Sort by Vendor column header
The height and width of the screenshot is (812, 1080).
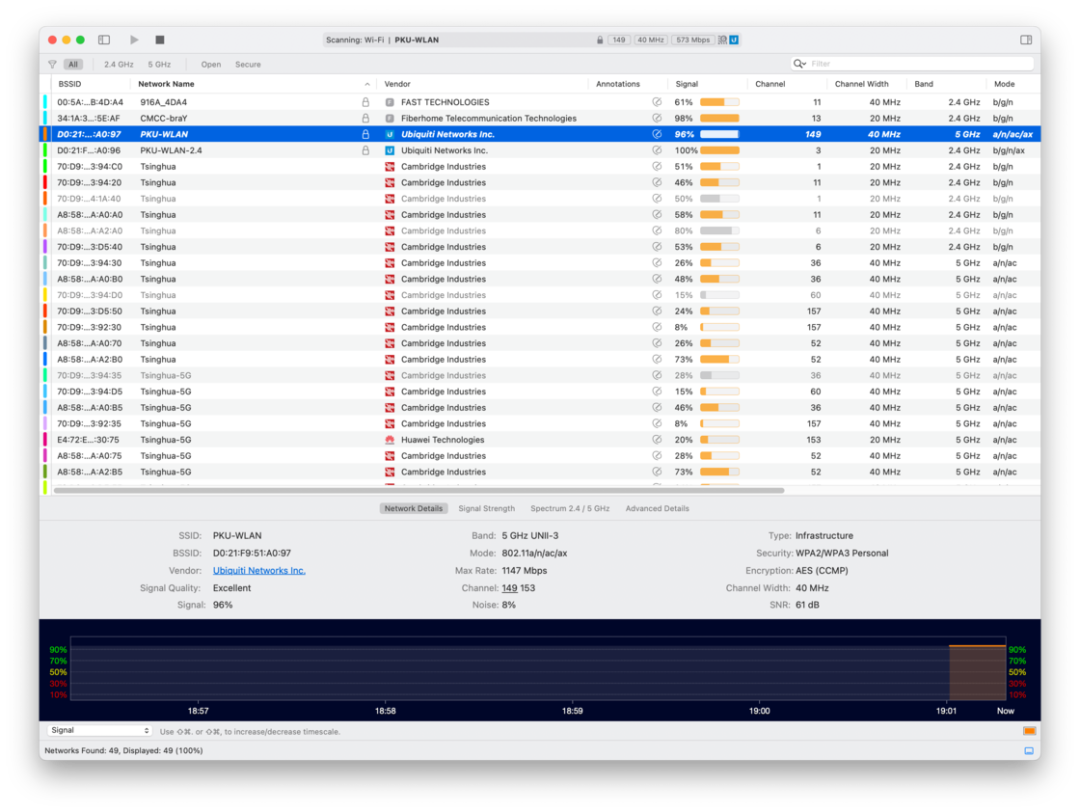point(397,84)
